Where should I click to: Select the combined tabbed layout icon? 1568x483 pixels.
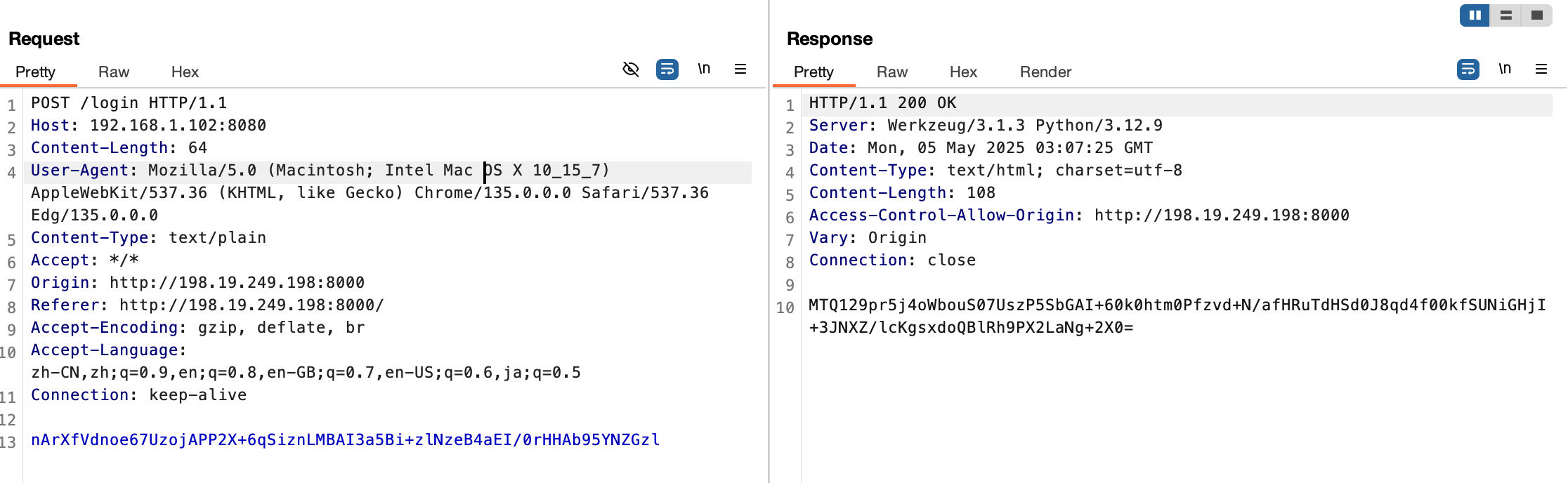(x=1537, y=15)
